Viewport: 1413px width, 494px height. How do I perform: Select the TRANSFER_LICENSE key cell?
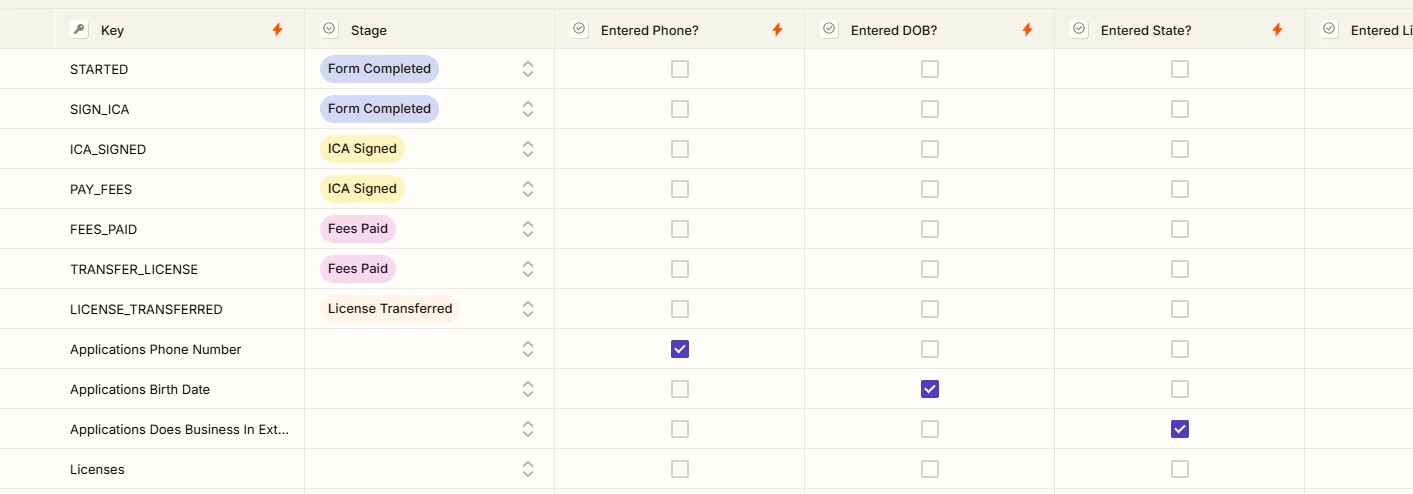(179, 269)
